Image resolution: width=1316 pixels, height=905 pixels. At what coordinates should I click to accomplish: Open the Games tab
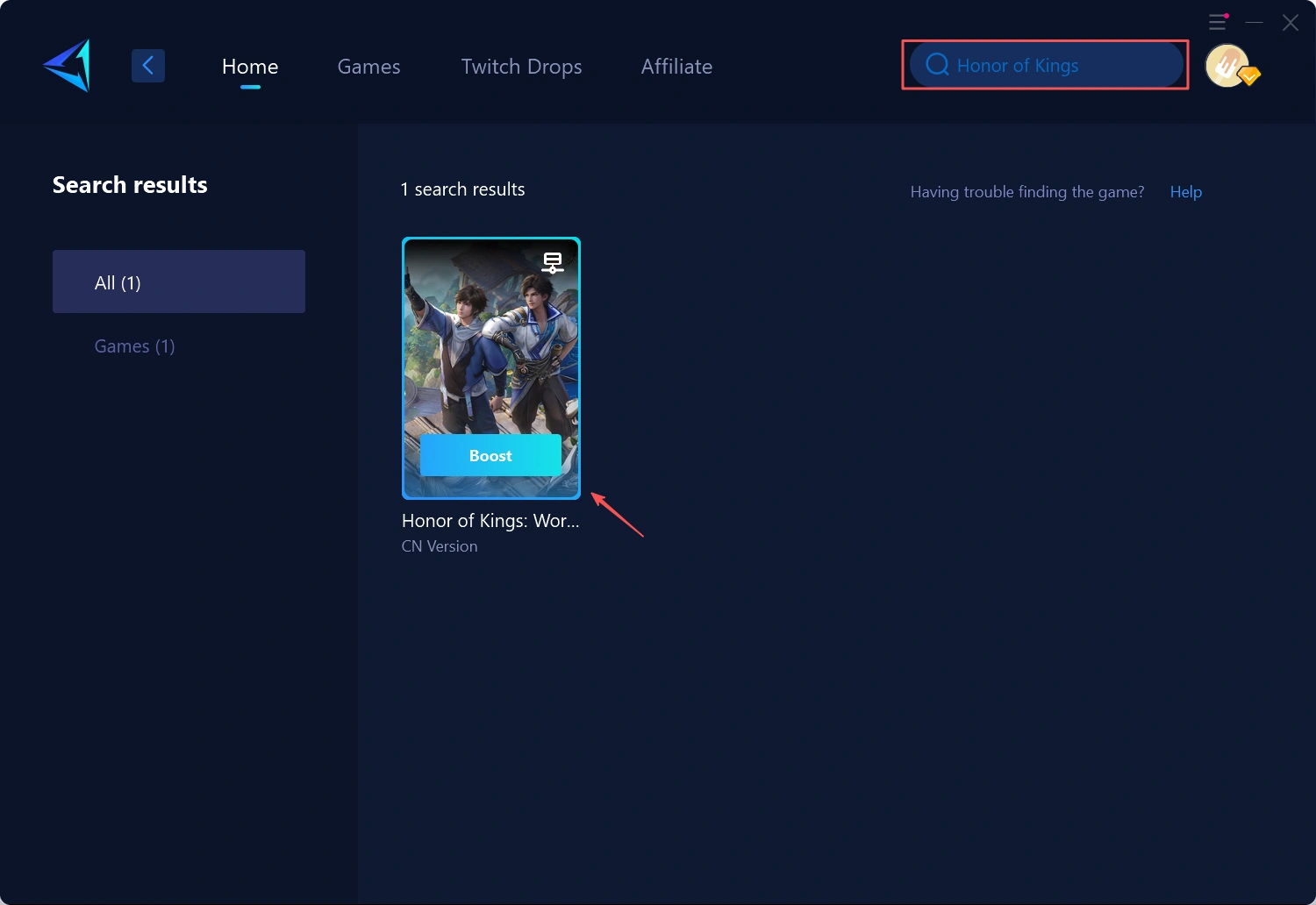368,67
